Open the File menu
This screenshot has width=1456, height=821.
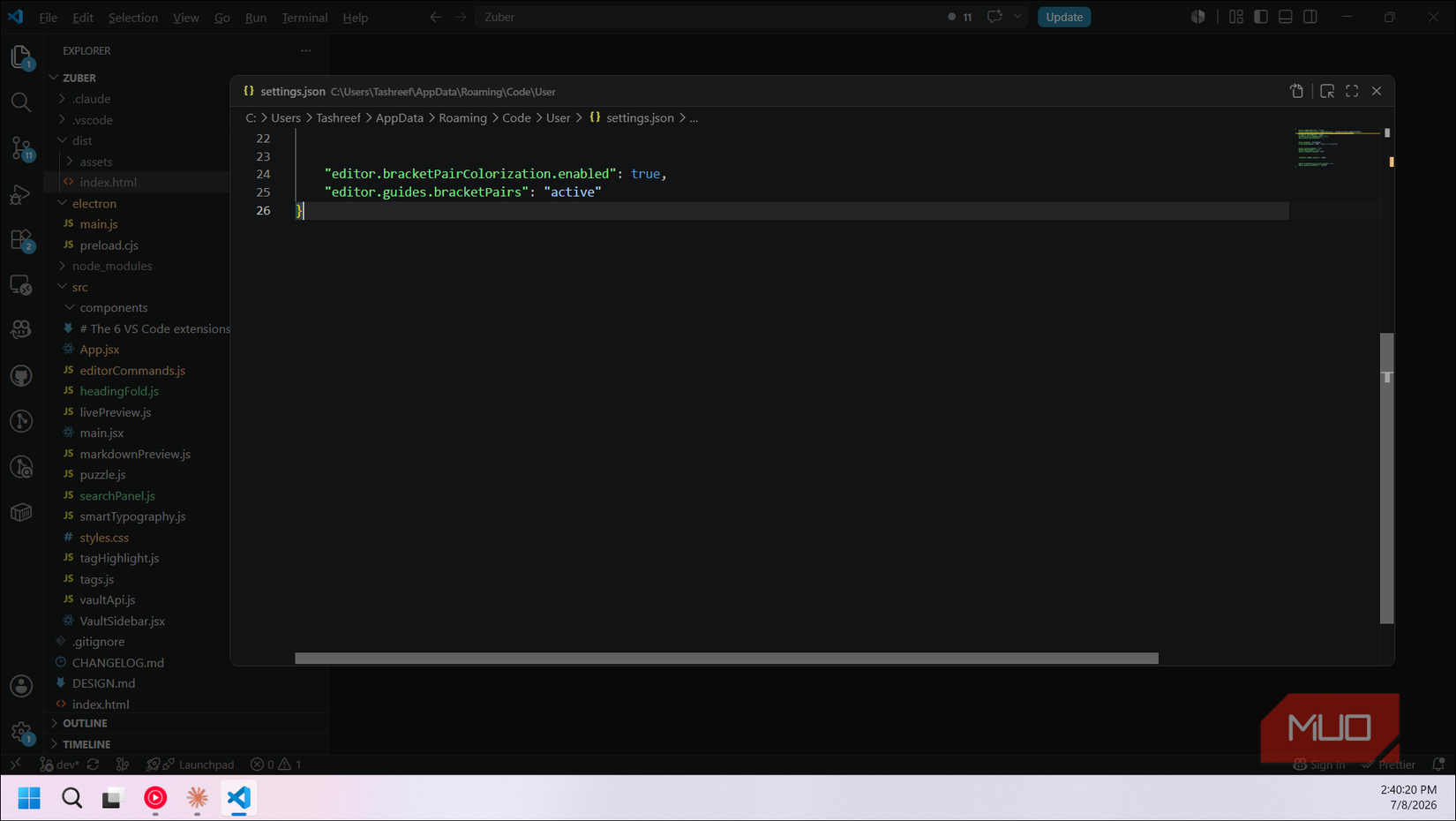click(x=49, y=17)
